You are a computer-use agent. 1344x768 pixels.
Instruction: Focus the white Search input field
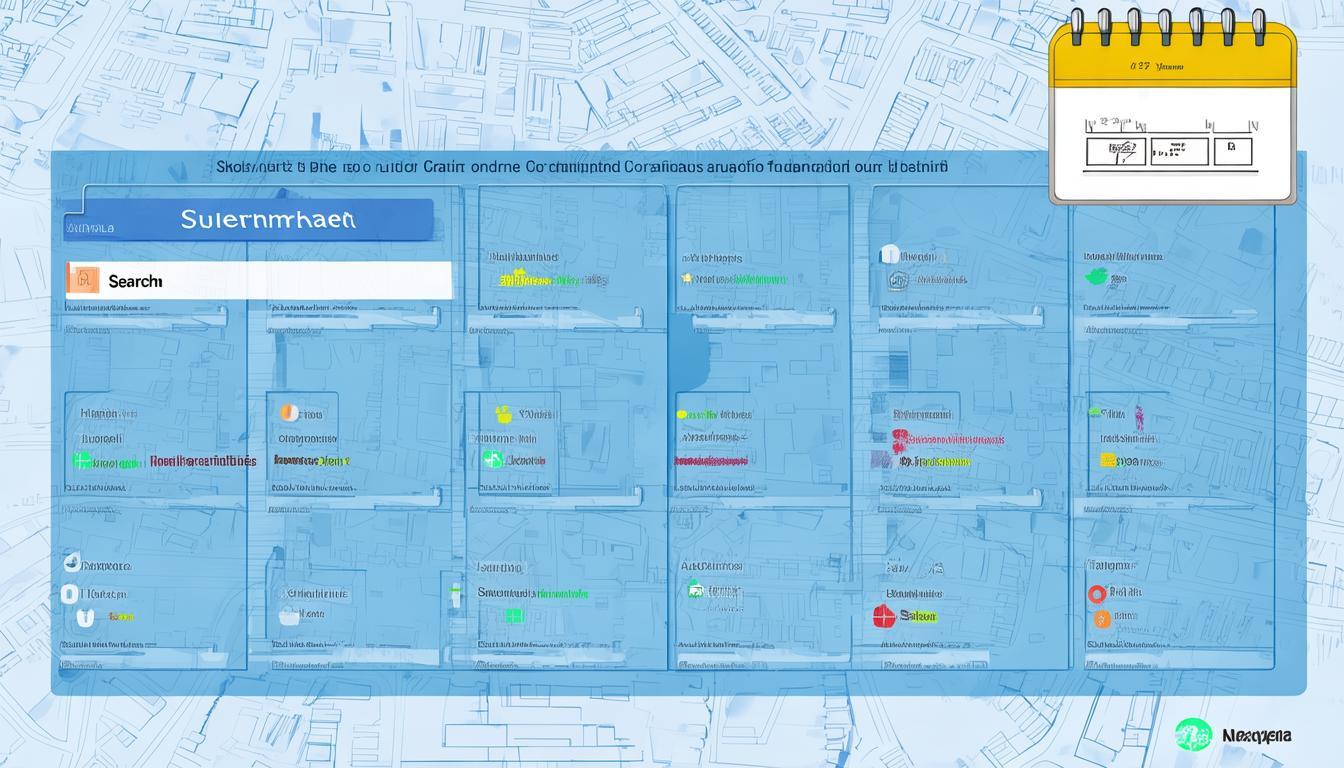click(270, 281)
